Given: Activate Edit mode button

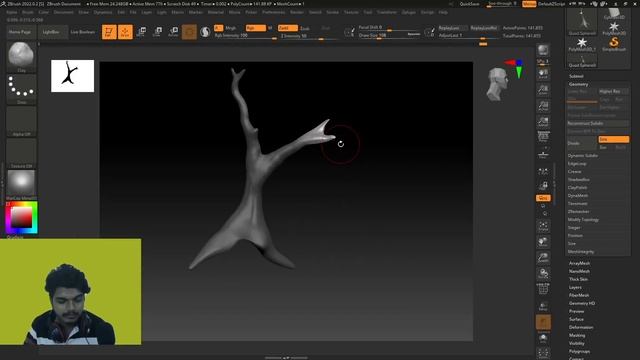Looking at the screenshot, I should coord(109,32).
